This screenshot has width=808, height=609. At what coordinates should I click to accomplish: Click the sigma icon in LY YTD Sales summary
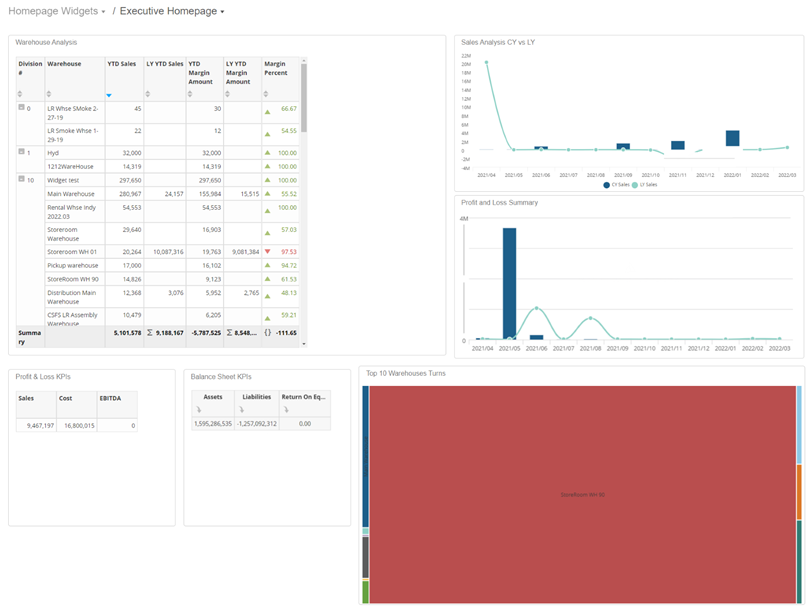[x=150, y=332]
